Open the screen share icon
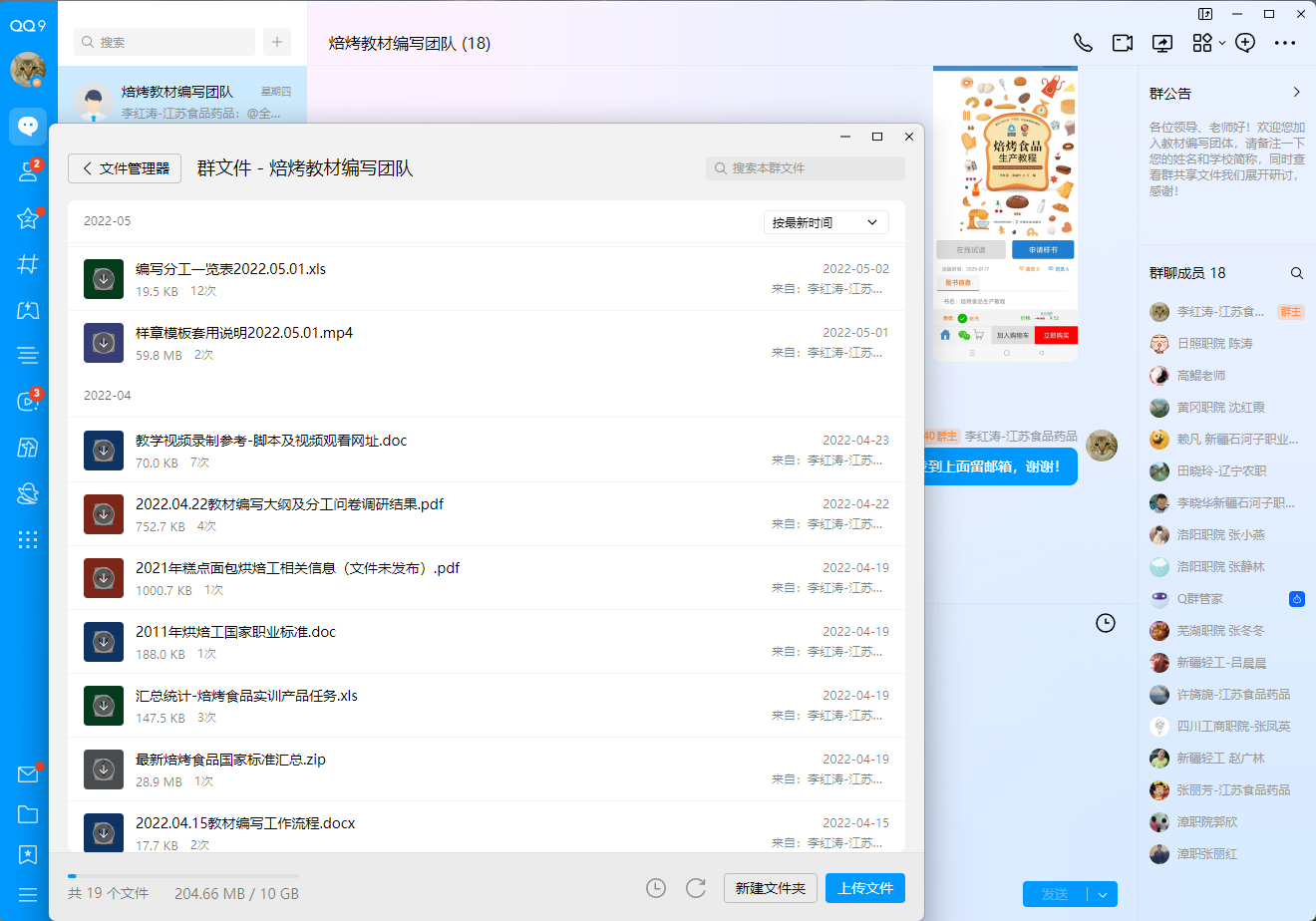 pyautogui.click(x=1162, y=43)
